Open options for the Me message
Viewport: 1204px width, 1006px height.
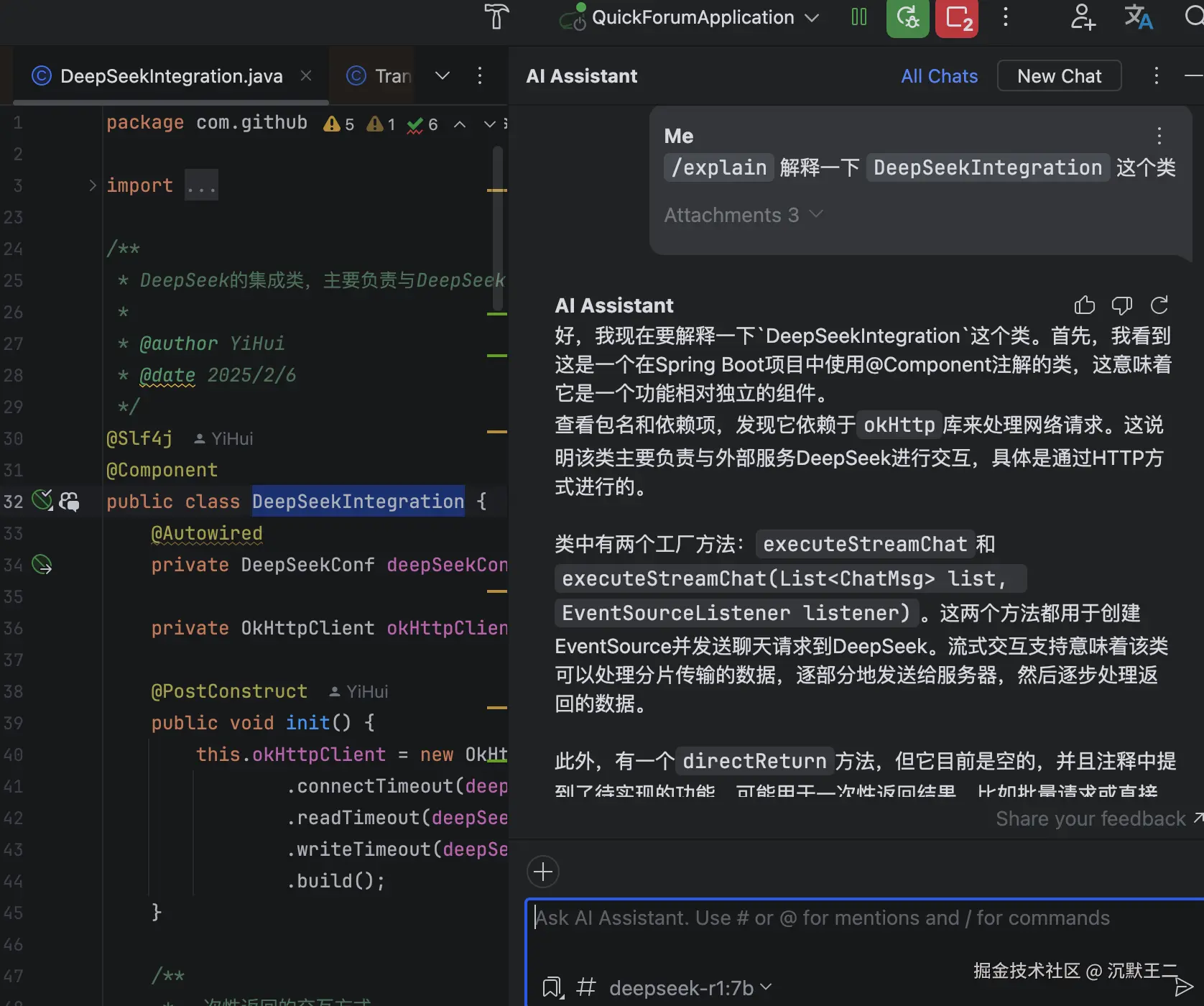tap(1159, 136)
